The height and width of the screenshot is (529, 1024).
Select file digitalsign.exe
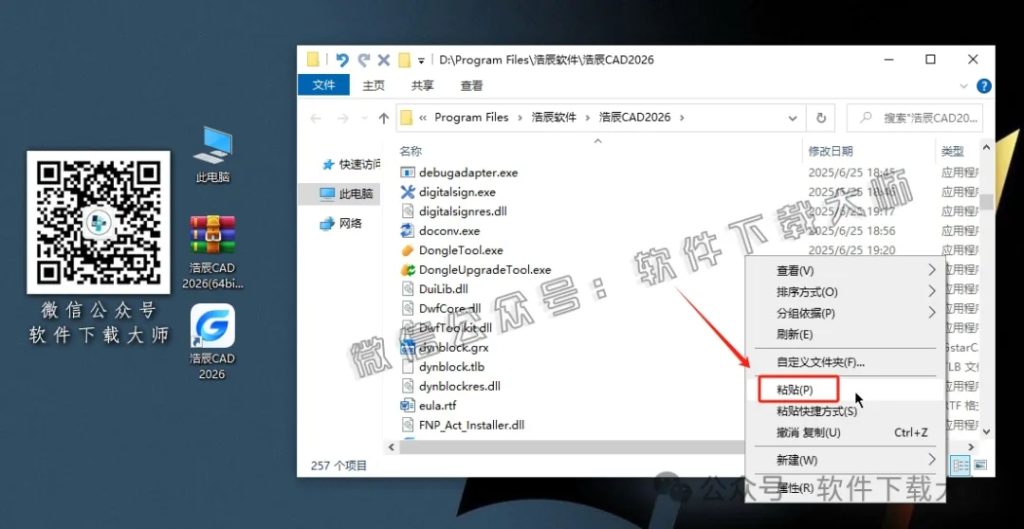(x=457, y=193)
